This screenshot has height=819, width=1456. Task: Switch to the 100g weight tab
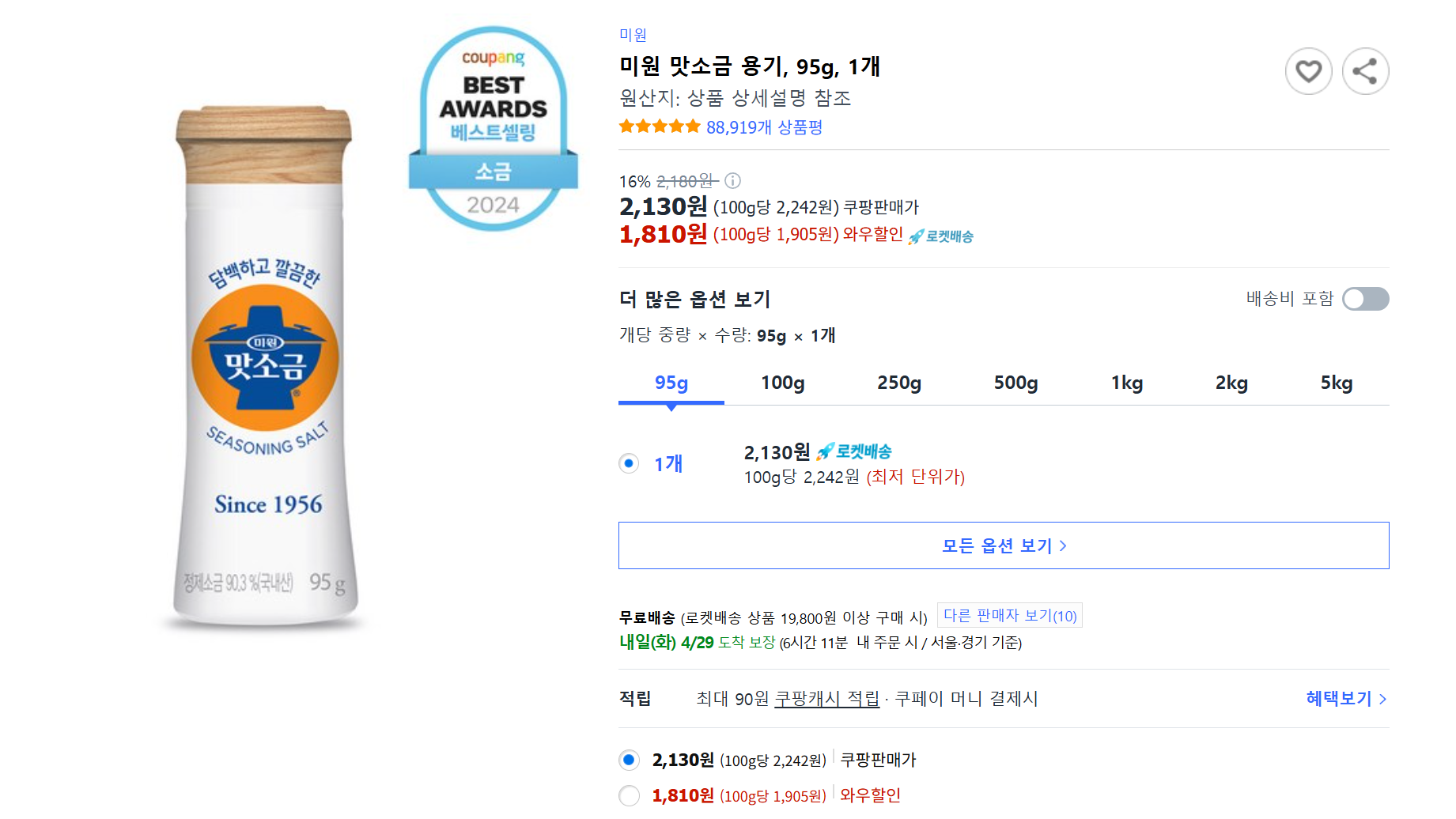[x=782, y=383]
